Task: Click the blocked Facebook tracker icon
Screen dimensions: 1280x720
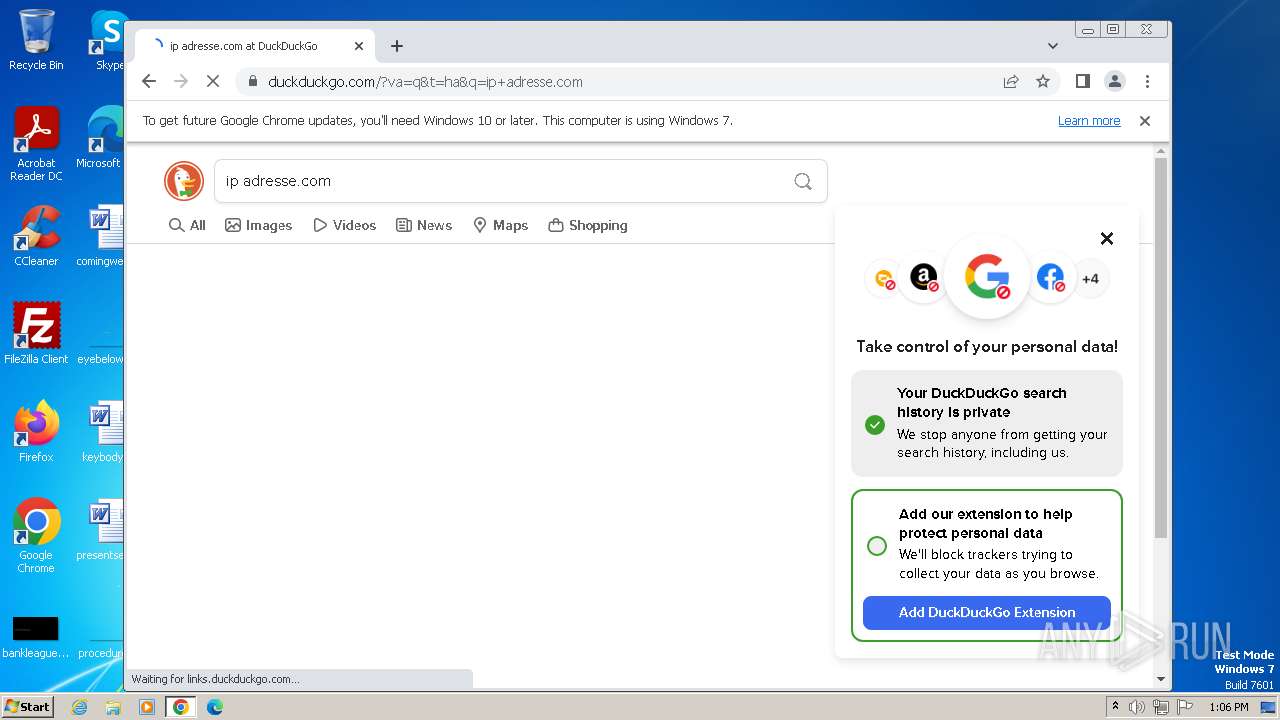Action: [x=1050, y=278]
